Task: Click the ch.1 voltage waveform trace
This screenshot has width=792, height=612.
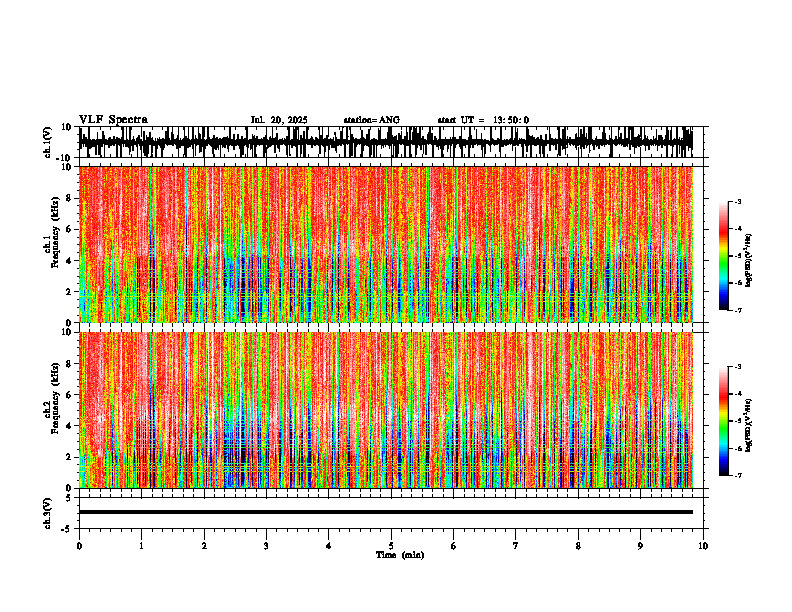Action: tap(386, 142)
